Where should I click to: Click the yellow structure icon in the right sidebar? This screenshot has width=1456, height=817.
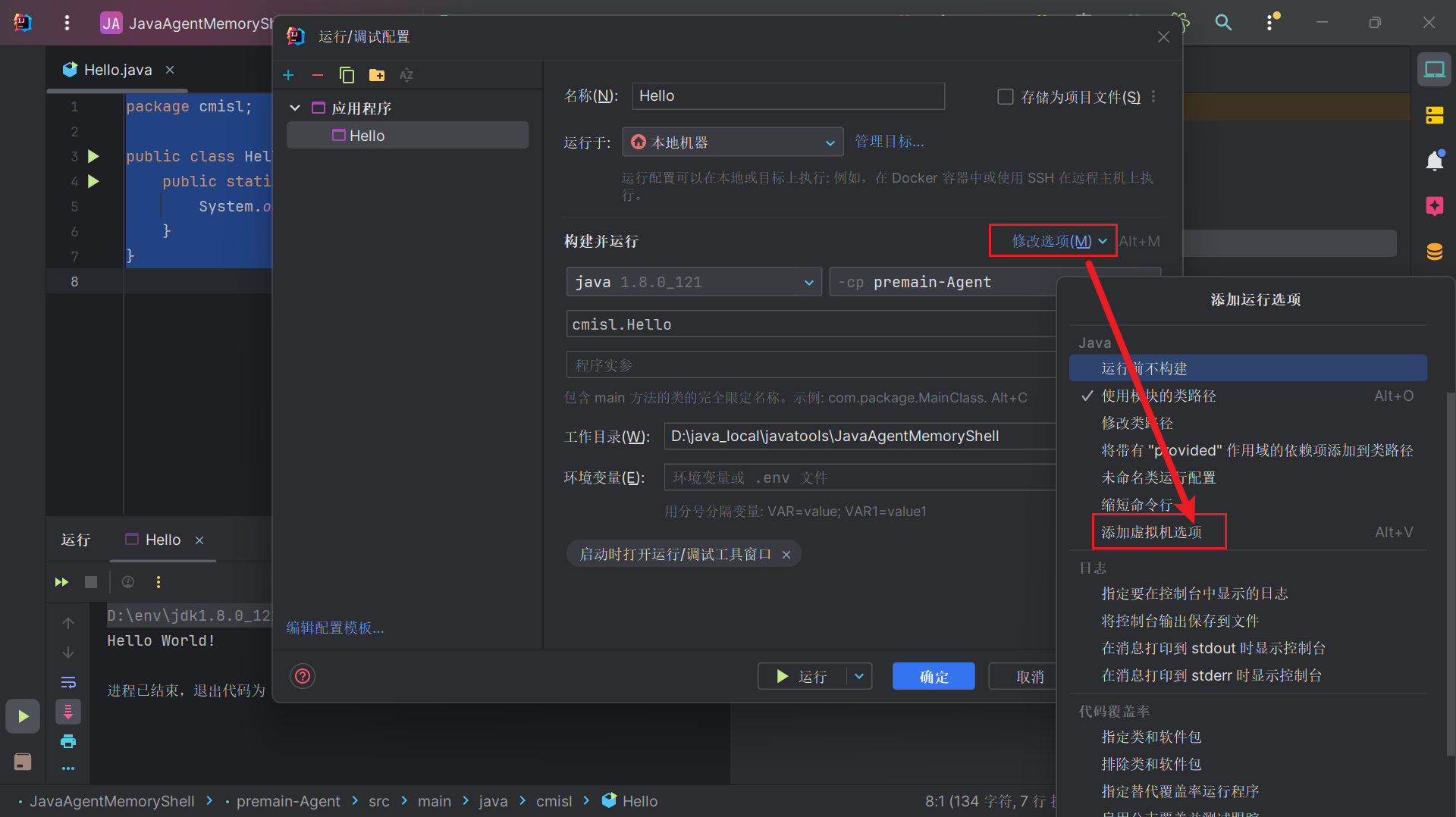(1435, 115)
